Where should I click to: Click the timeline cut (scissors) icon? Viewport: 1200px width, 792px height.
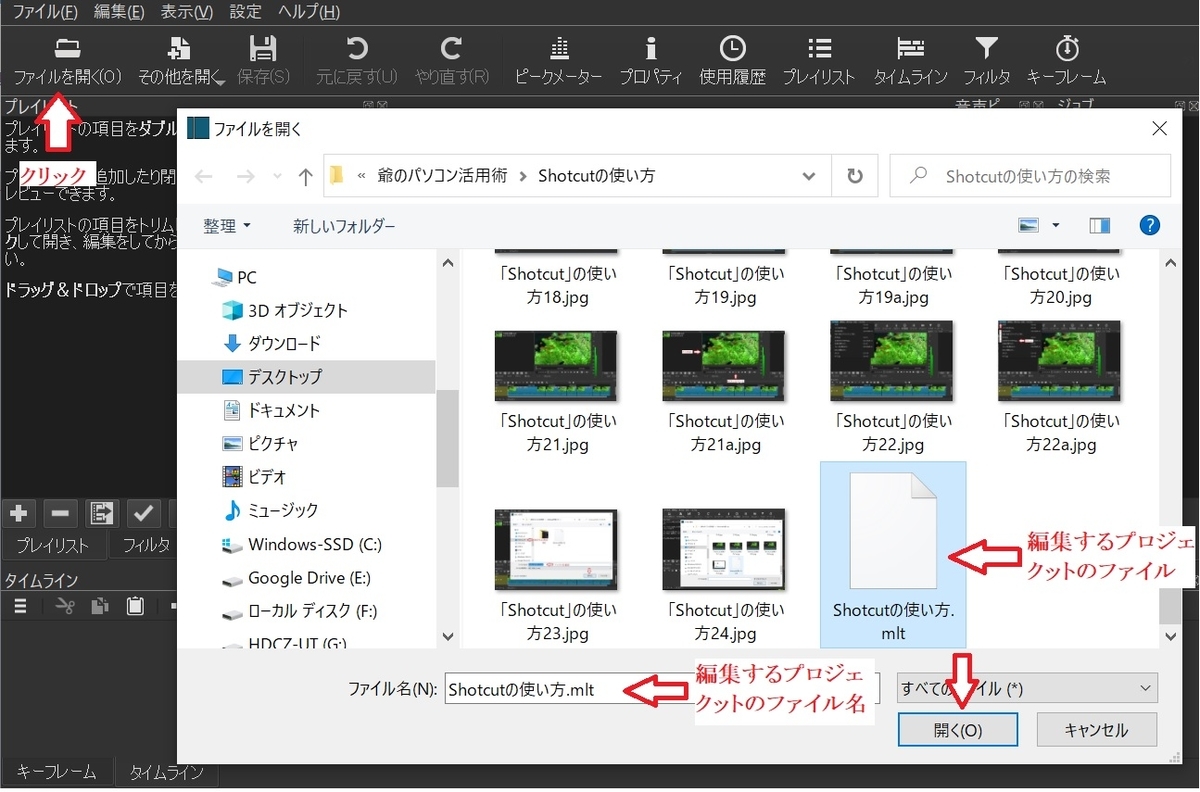[x=65, y=606]
